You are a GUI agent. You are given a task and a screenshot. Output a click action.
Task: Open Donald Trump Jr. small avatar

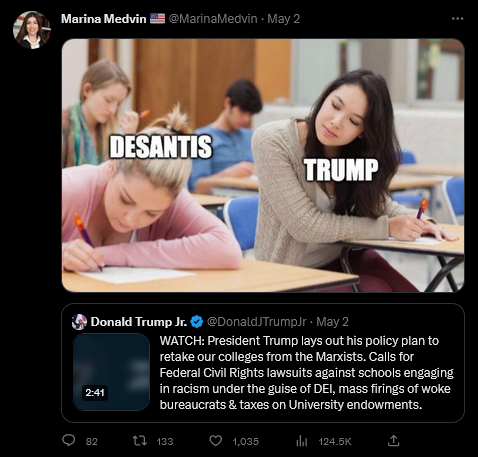click(79, 322)
